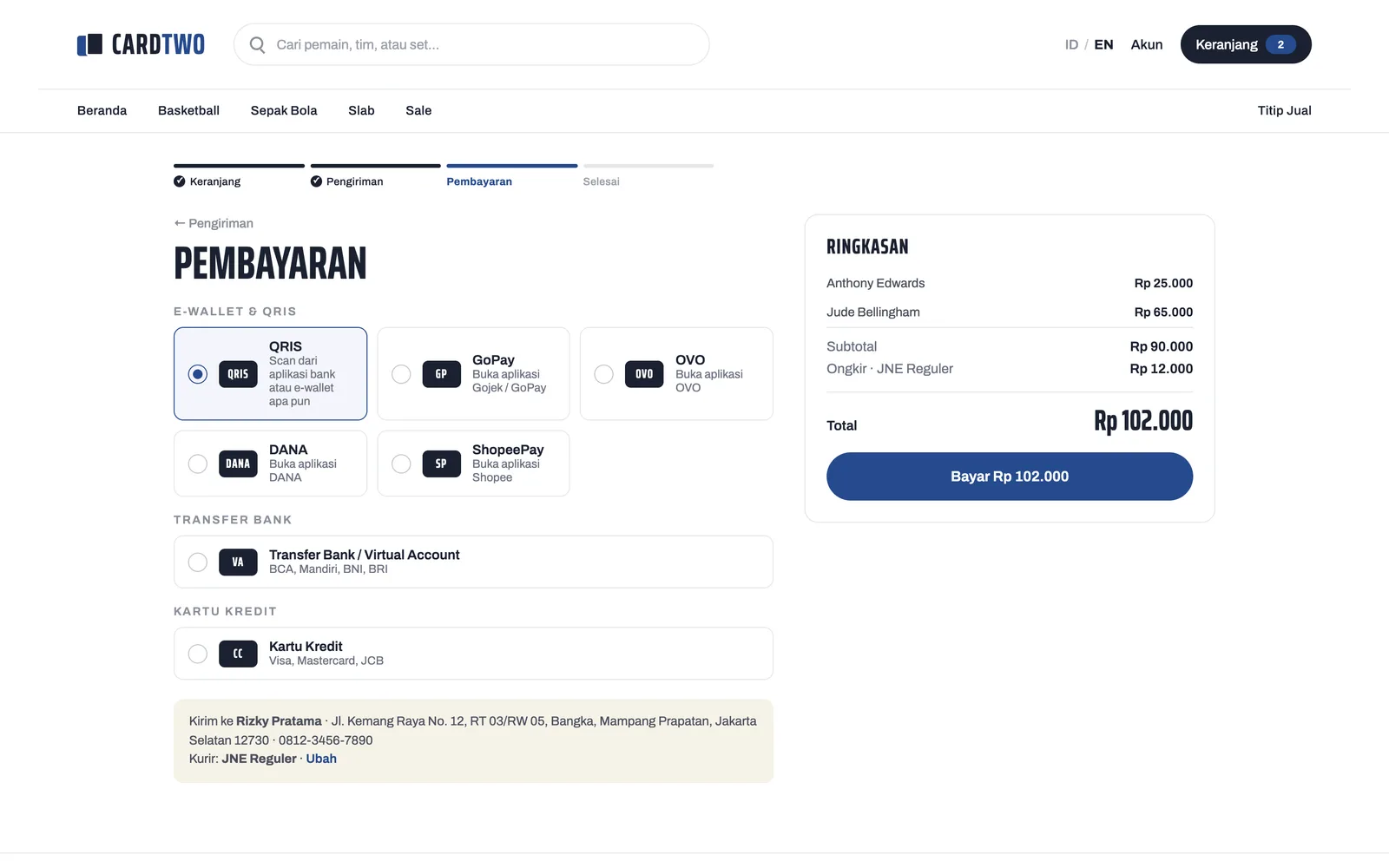Viewport: 1389px width, 868px height.
Task: Select the DANA radio button
Action: pos(198,464)
